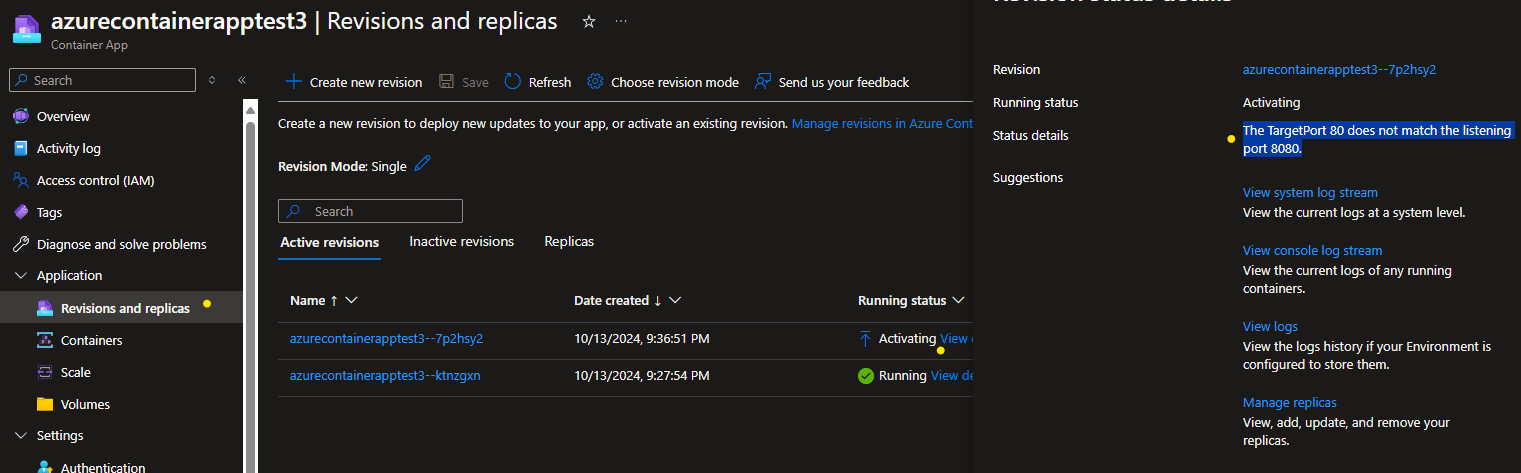Open the Date created column dropdown chevron
Image resolution: width=1521 pixels, height=473 pixels.
[x=675, y=300]
